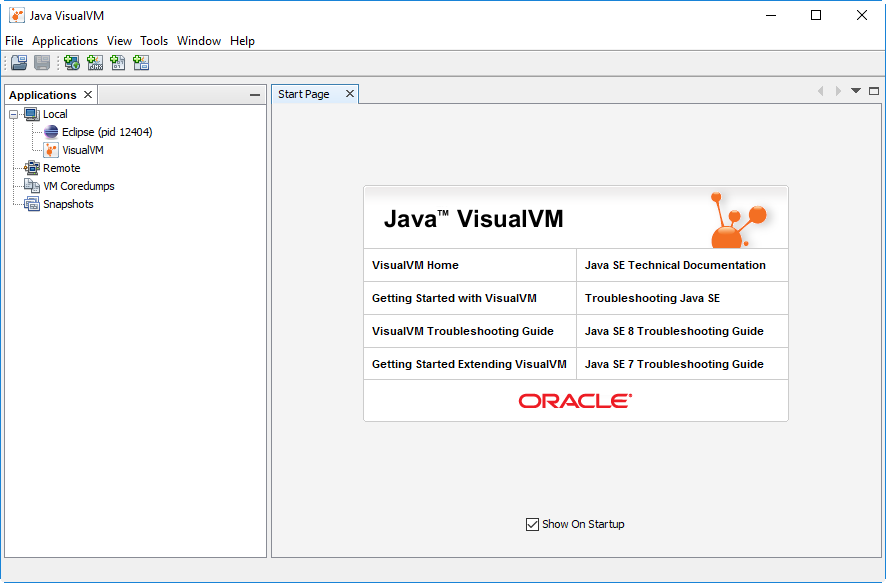This screenshot has width=886, height=583.
Task: Click the Add Remote Host toolbar icon
Action: pos(72,63)
